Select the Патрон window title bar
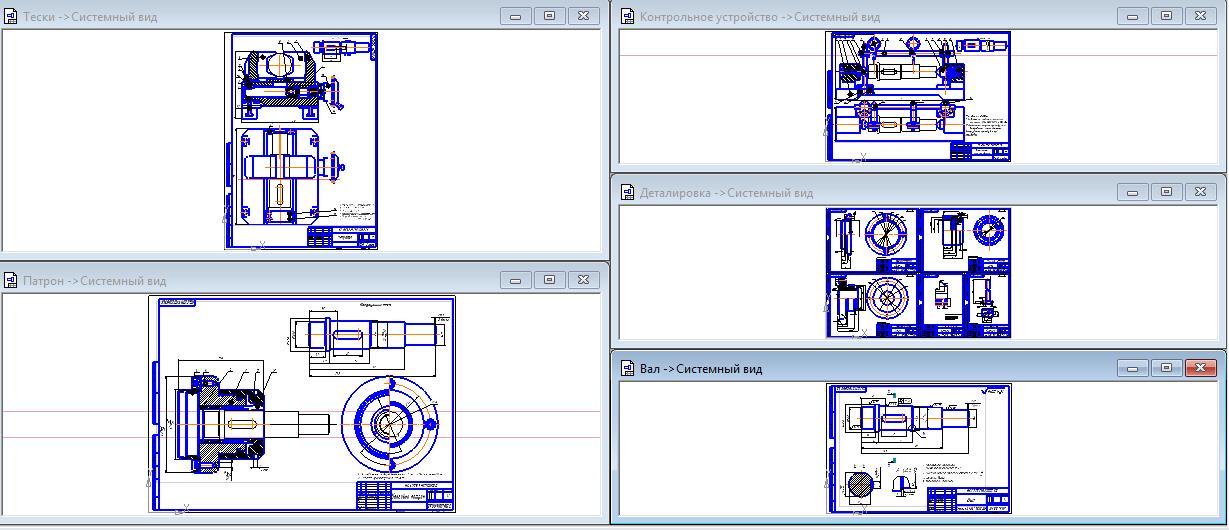The width and height of the screenshot is (1229, 530). [x=300, y=281]
